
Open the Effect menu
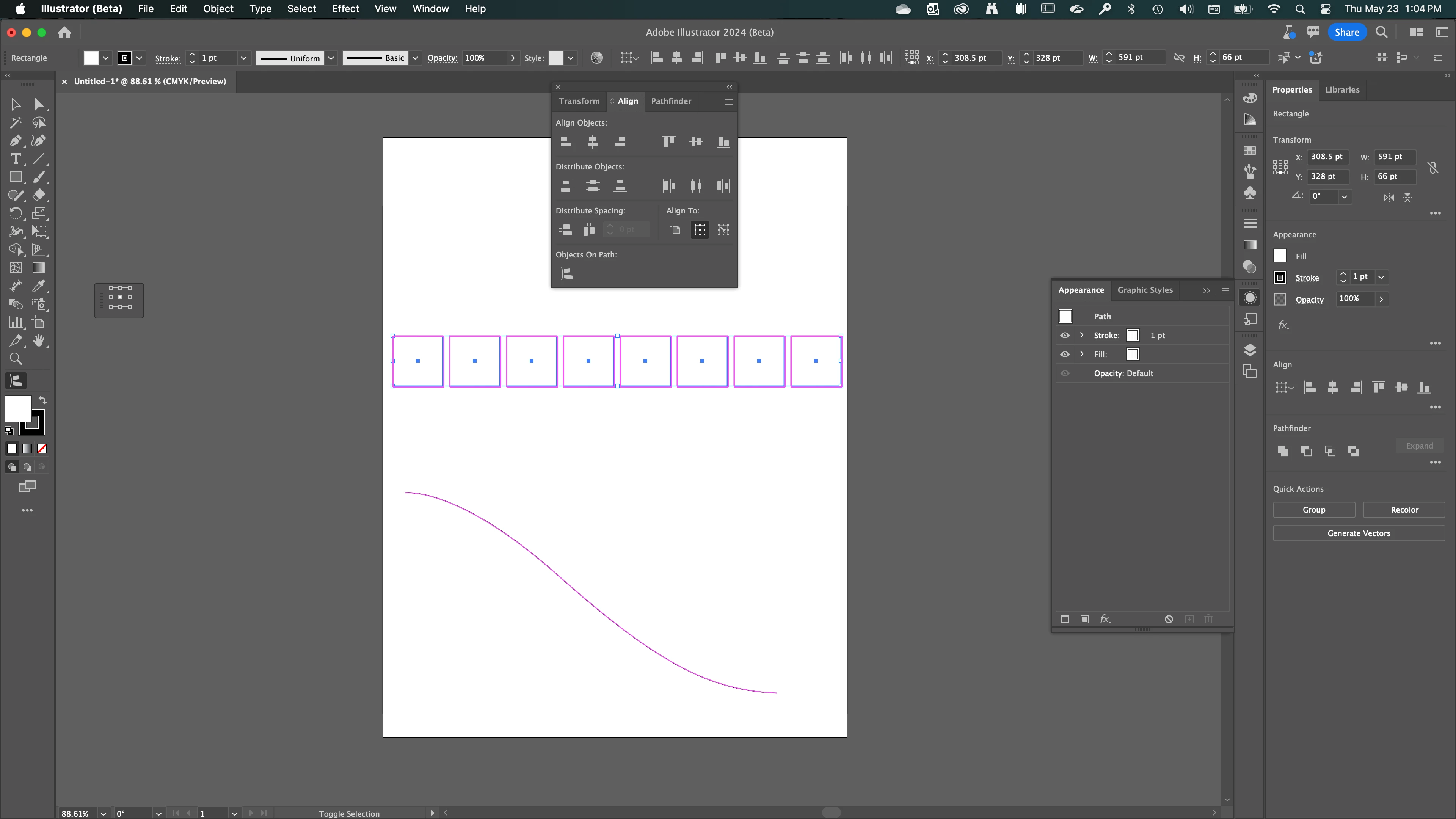[345, 8]
